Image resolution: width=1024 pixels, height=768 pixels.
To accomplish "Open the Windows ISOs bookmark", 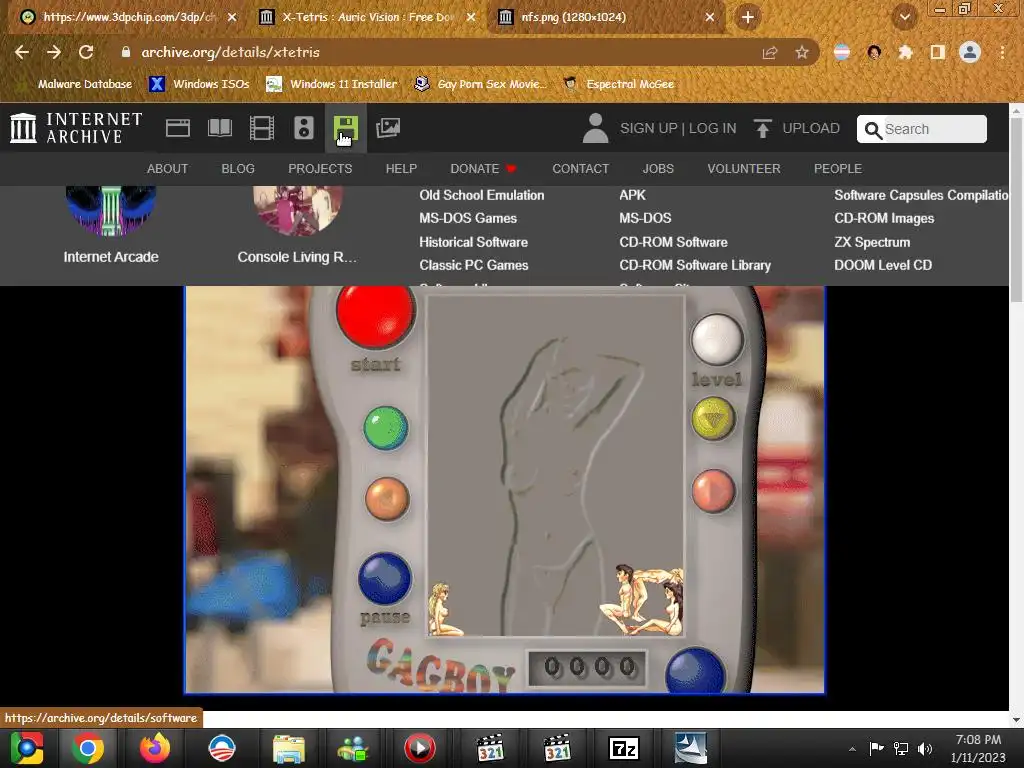I will pyautogui.click(x=199, y=84).
